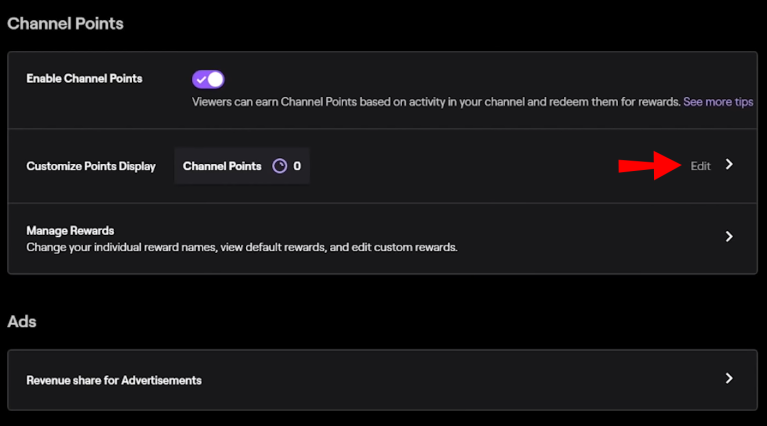The image size is (767, 426).
Task: Click the Enable Channel Points label
Action: (84, 79)
